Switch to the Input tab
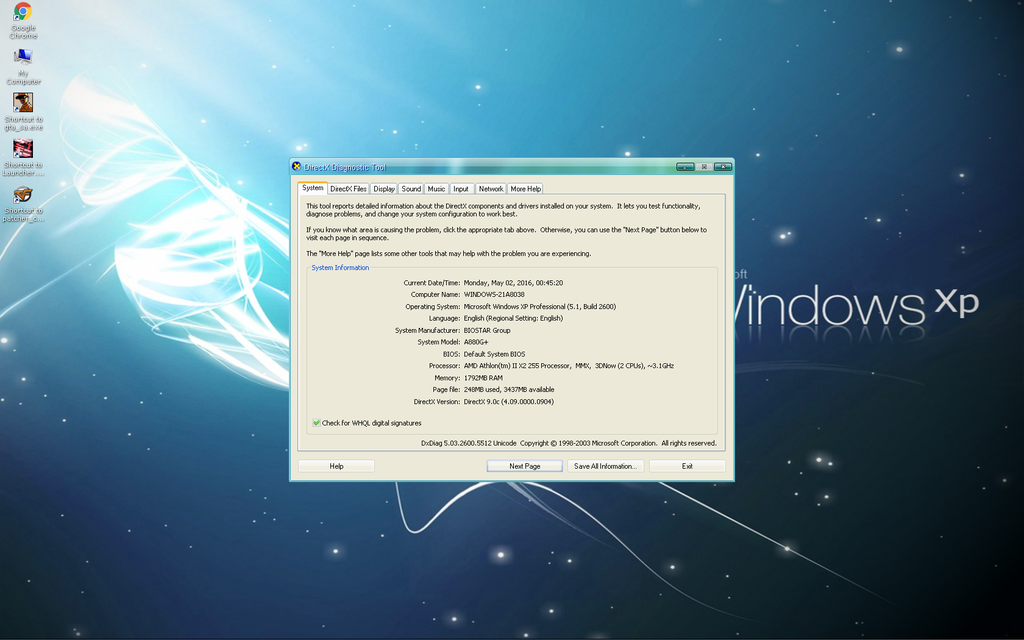 pos(461,189)
